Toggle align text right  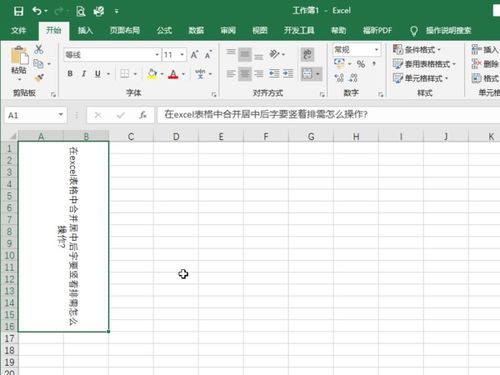point(259,74)
